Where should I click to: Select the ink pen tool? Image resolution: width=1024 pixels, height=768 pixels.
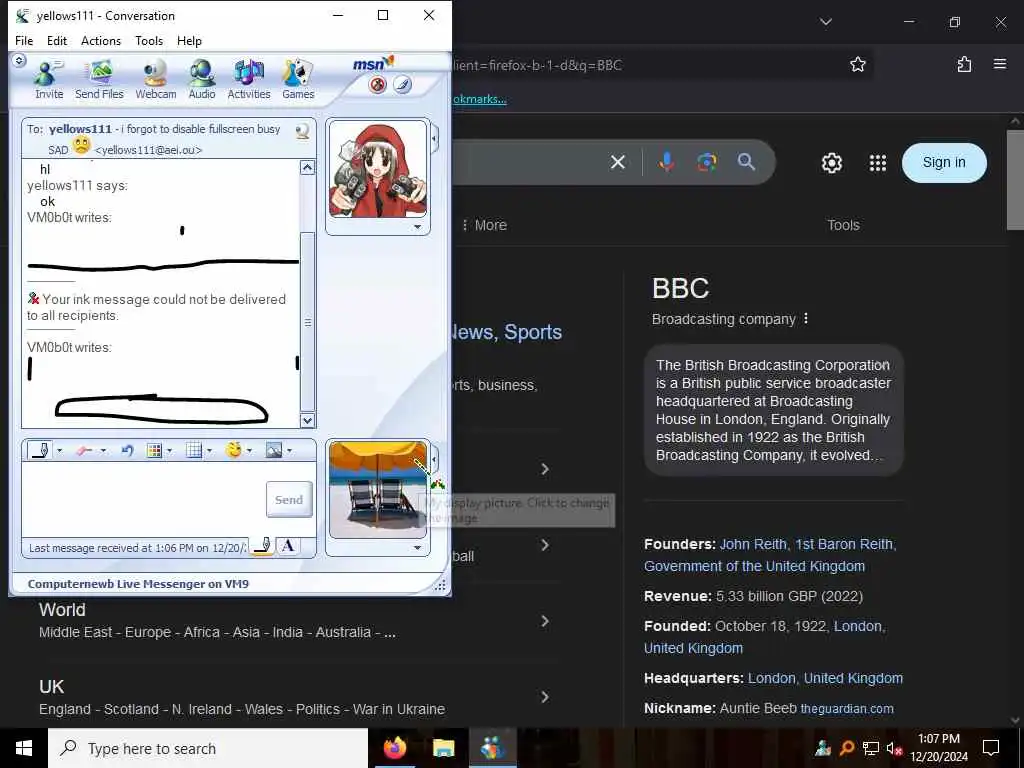click(x=41, y=450)
